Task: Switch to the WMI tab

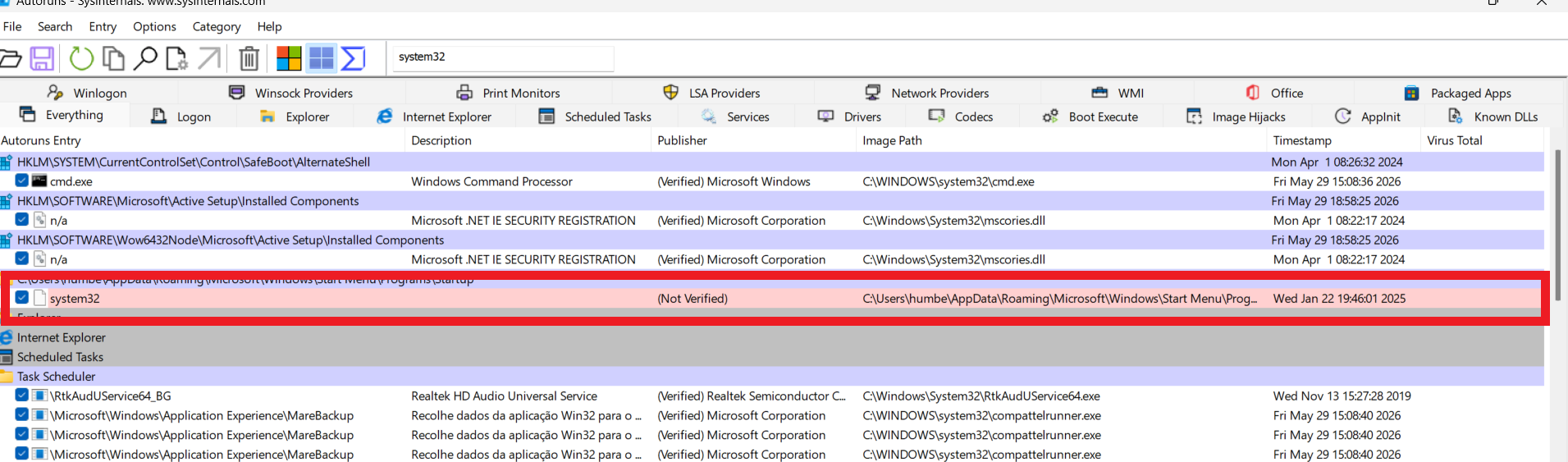Action: click(x=1118, y=93)
